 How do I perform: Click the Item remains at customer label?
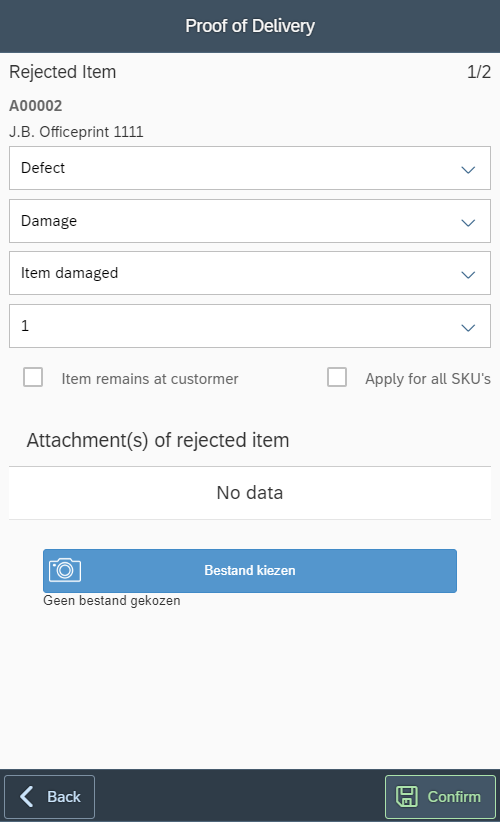click(x=150, y=378)
